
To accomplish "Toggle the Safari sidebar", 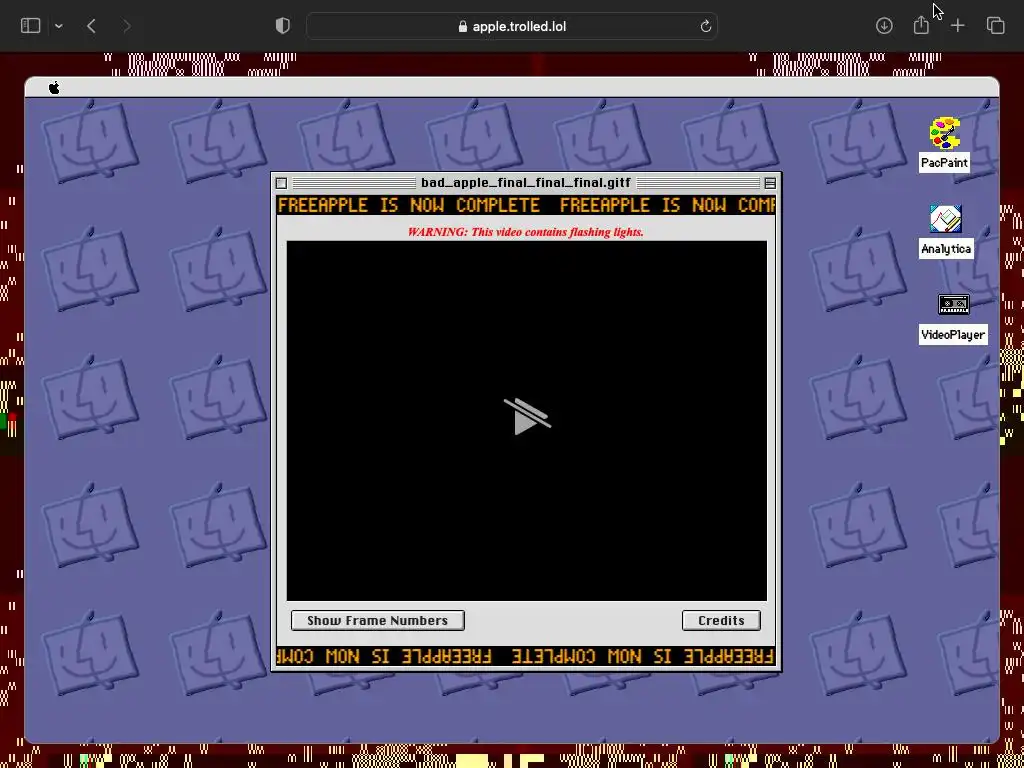I will 31,26.
